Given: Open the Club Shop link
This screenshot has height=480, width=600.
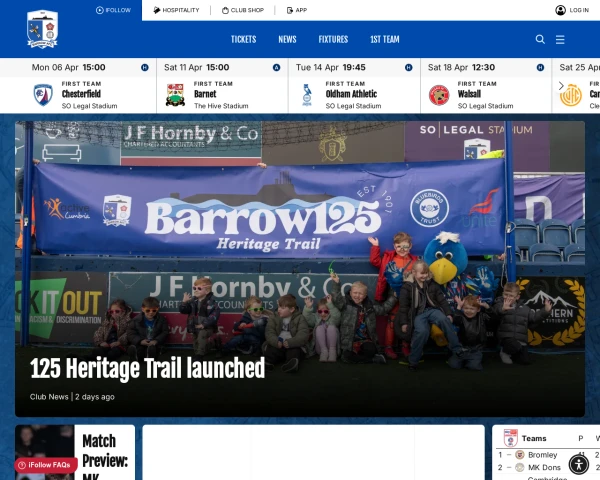Looking at the screenshot, I should pyautogui.click(x=243, y=10).
